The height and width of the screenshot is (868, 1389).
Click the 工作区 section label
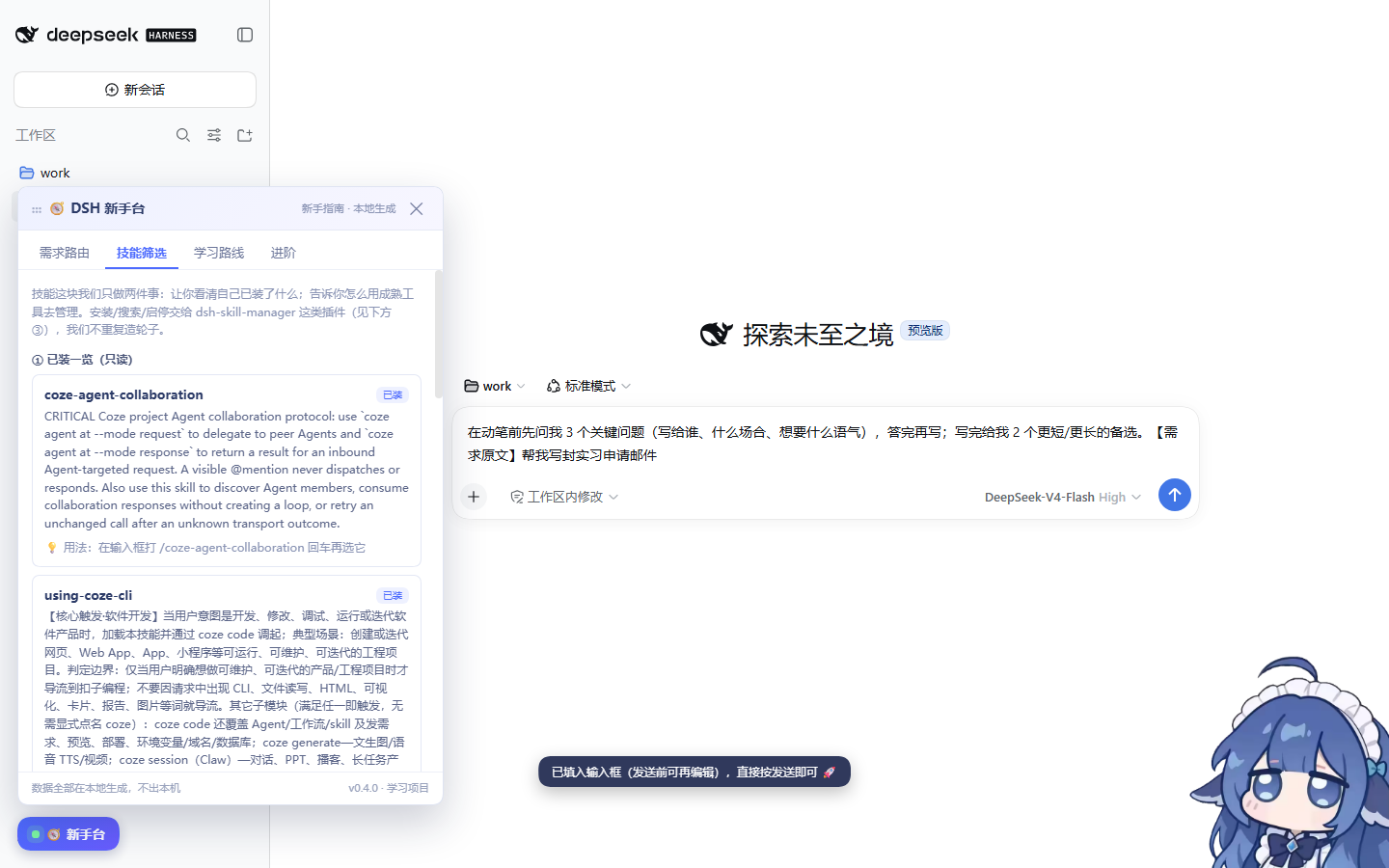36,135
